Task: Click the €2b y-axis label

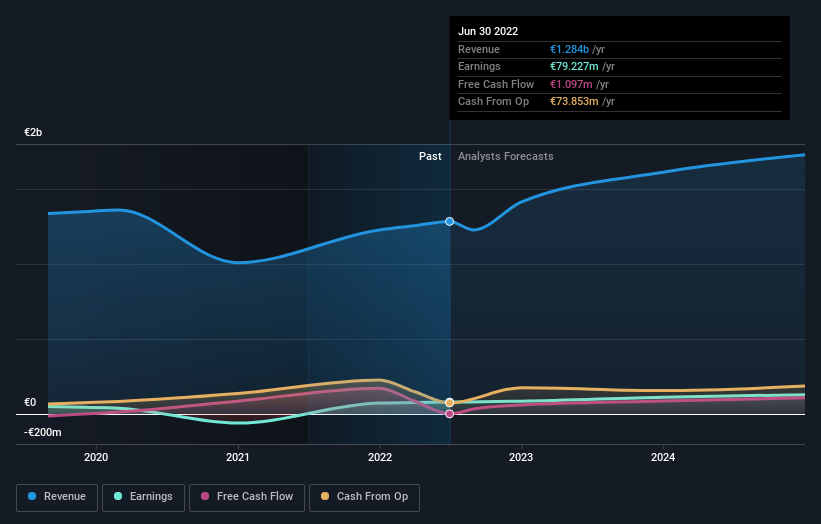Action: click(x=33, y=132)
